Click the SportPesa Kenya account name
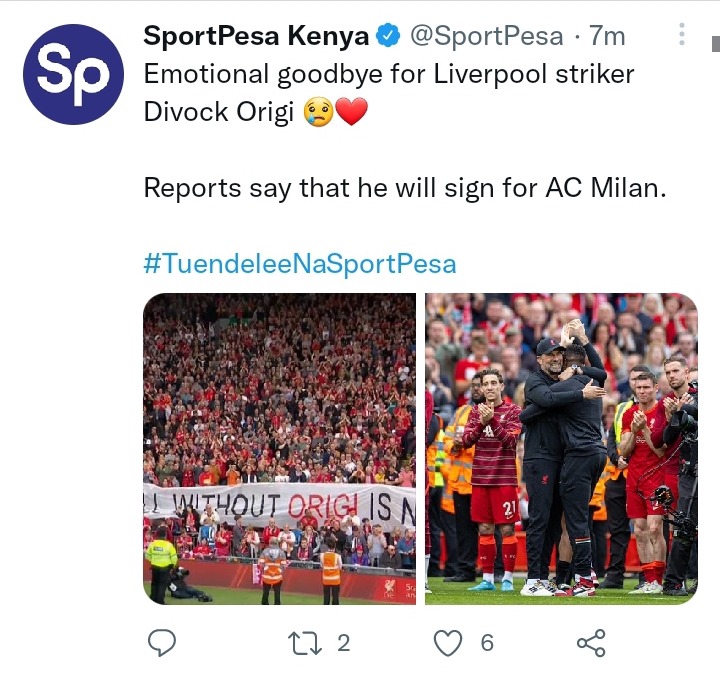Viewport: 720px width, 678px height. [x=256, y=36]
